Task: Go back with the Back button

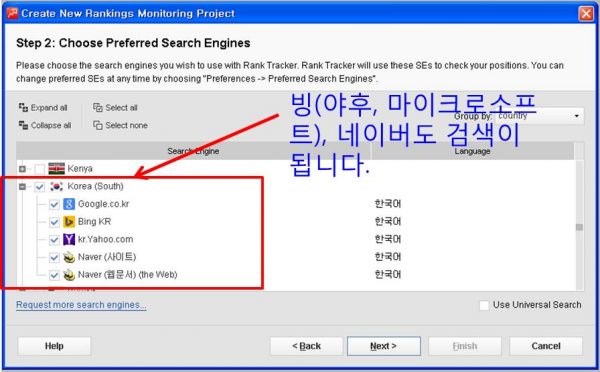Action: 307,346
